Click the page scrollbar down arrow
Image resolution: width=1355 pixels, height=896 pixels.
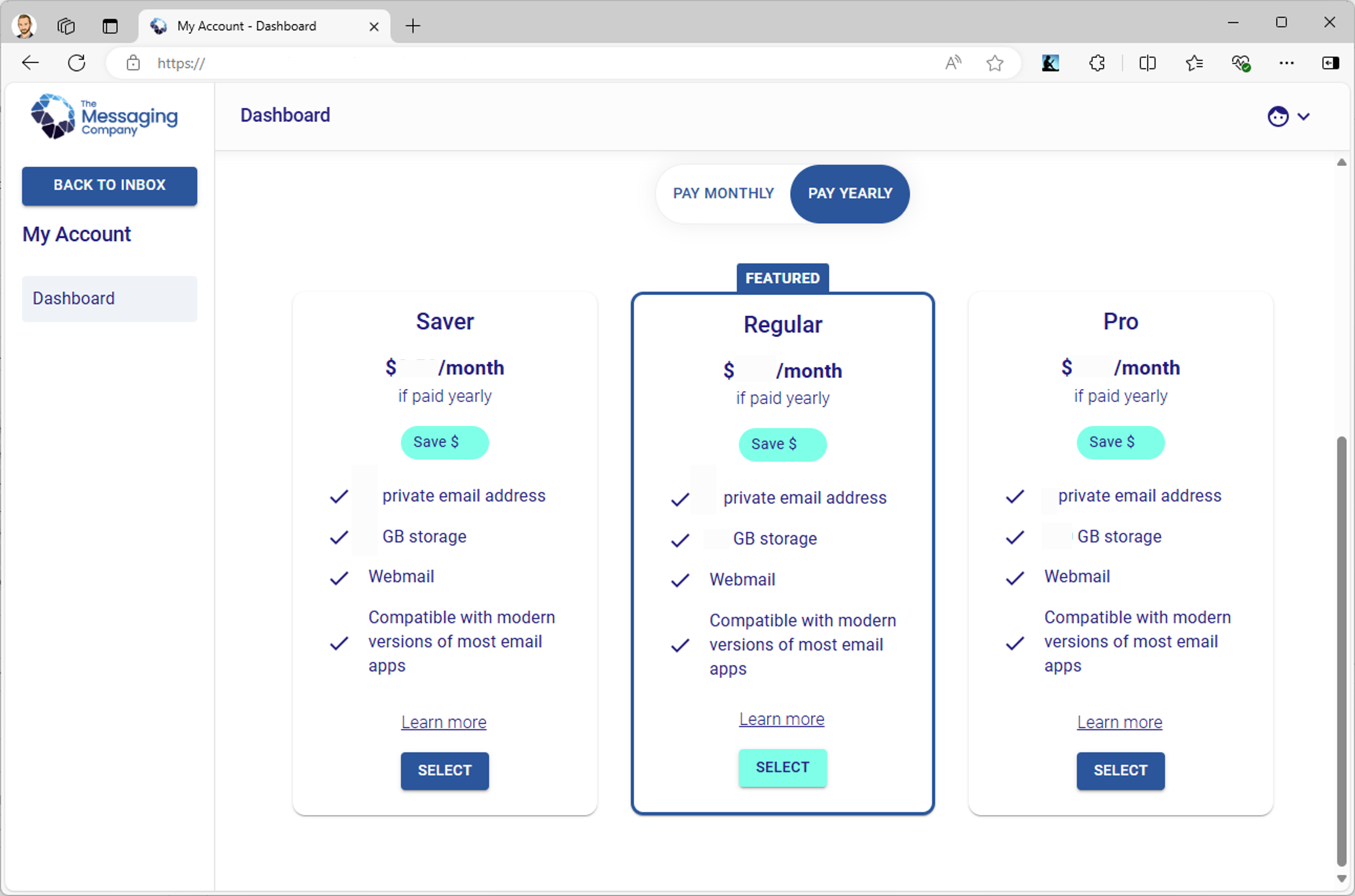pos(1341,879)
